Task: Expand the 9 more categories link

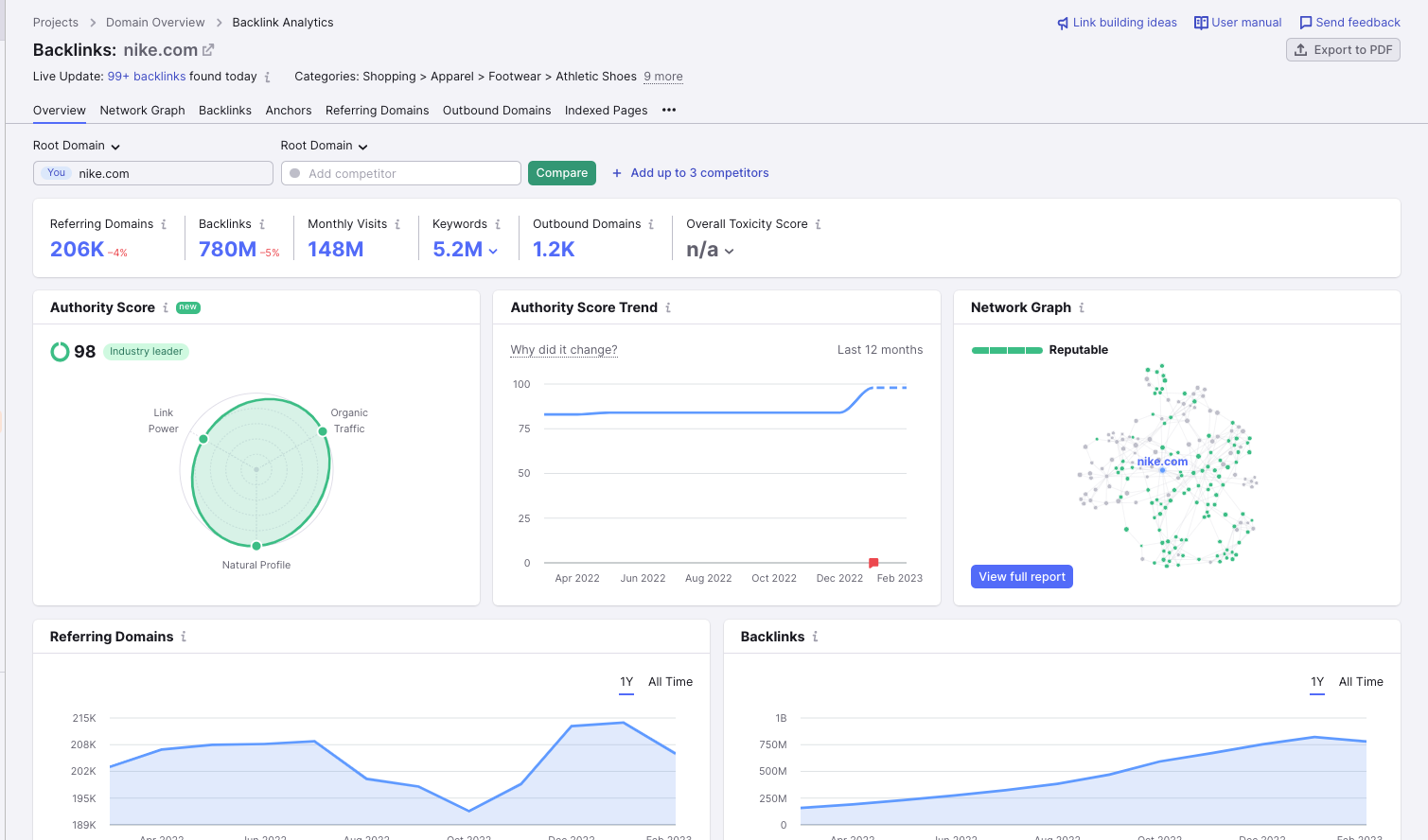Action: pos(663,77)
